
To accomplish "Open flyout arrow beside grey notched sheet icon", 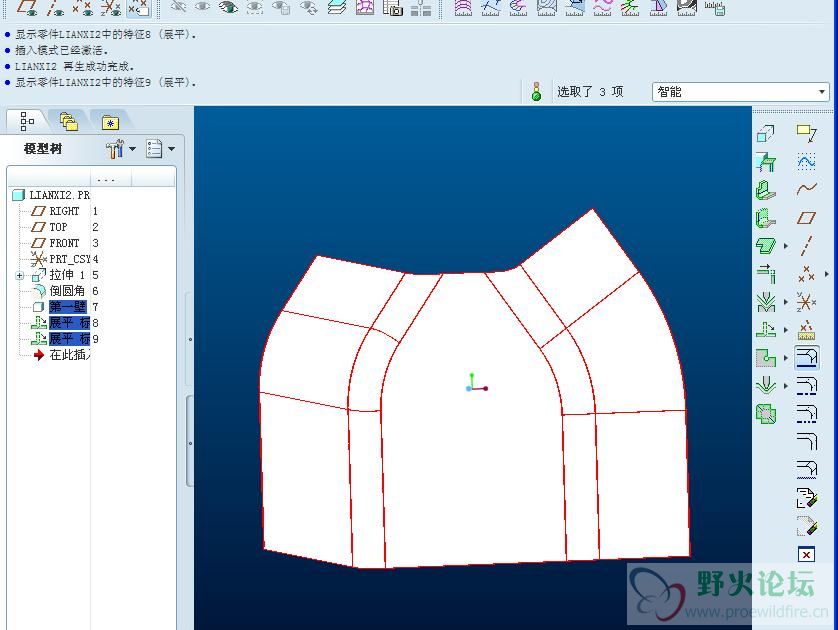I will (786, 357).
